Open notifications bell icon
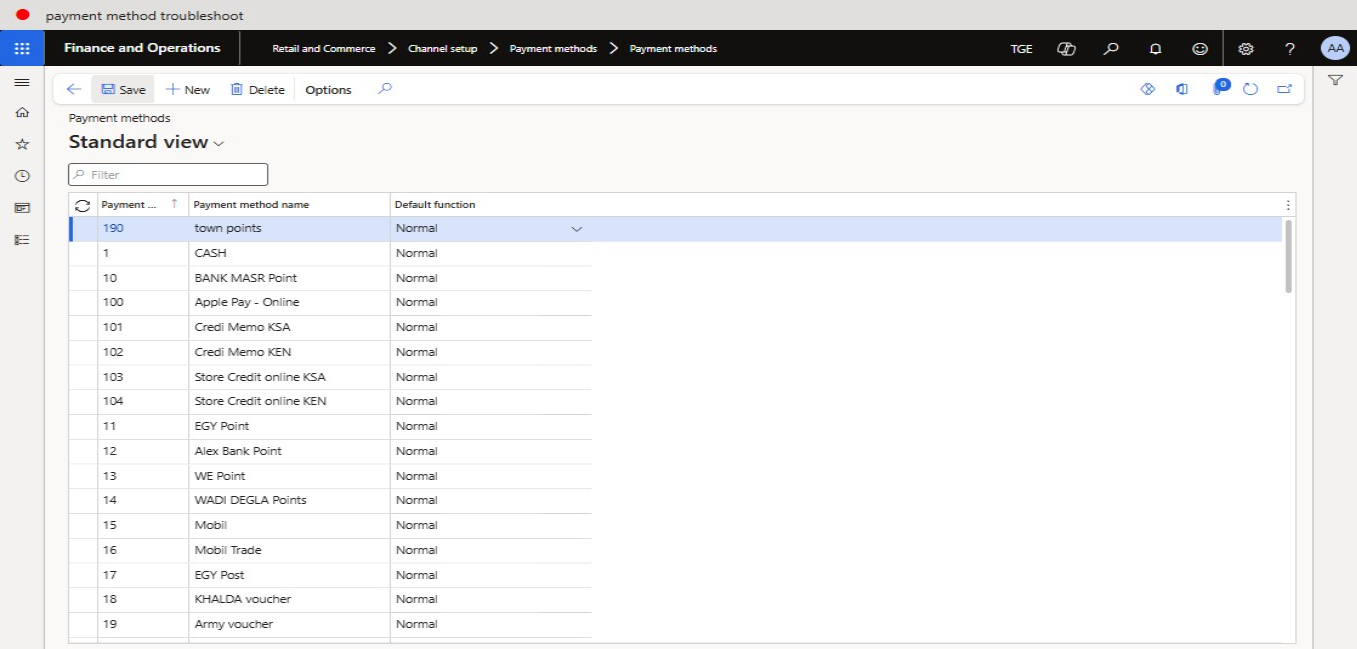 (x=1155, y=48)
